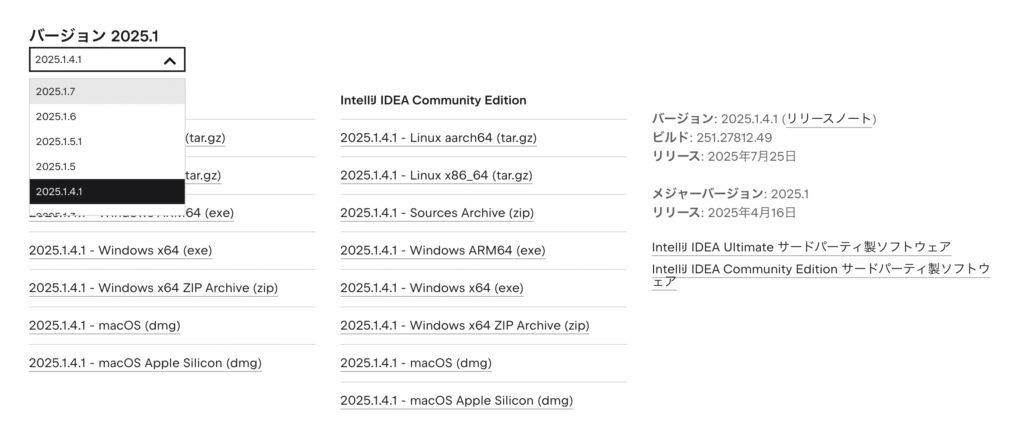Download Ultimate macOS Apple Silicon dmg
The image size is (1024, 434).
[145, 363]
